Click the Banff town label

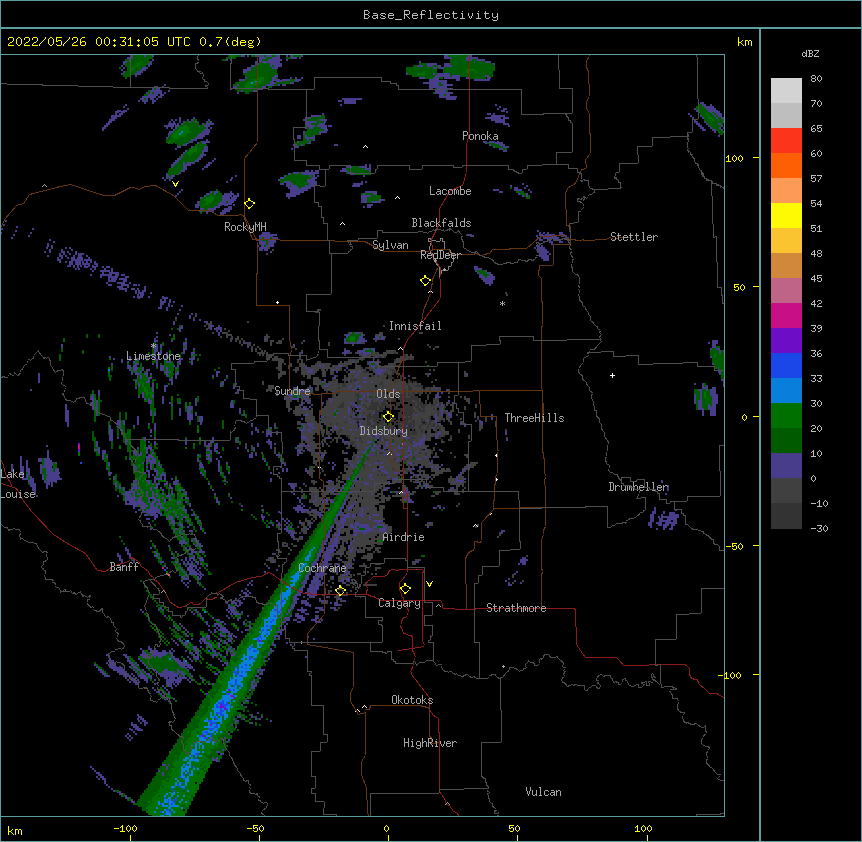tap(124, 567)
